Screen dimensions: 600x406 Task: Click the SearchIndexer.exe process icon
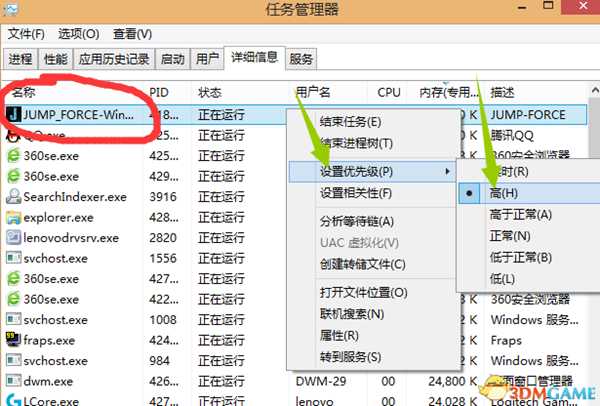(13, 197)
